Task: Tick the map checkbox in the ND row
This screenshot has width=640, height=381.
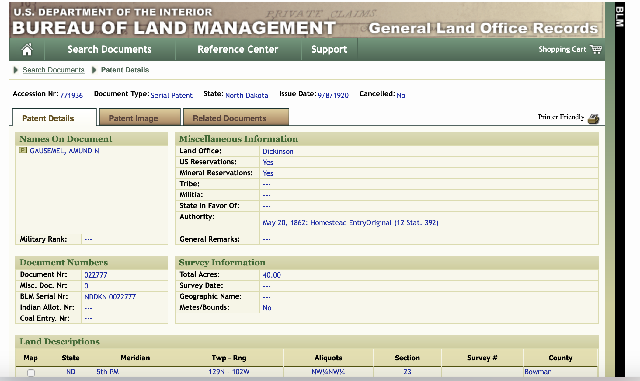Action: (x=31, y=372)
